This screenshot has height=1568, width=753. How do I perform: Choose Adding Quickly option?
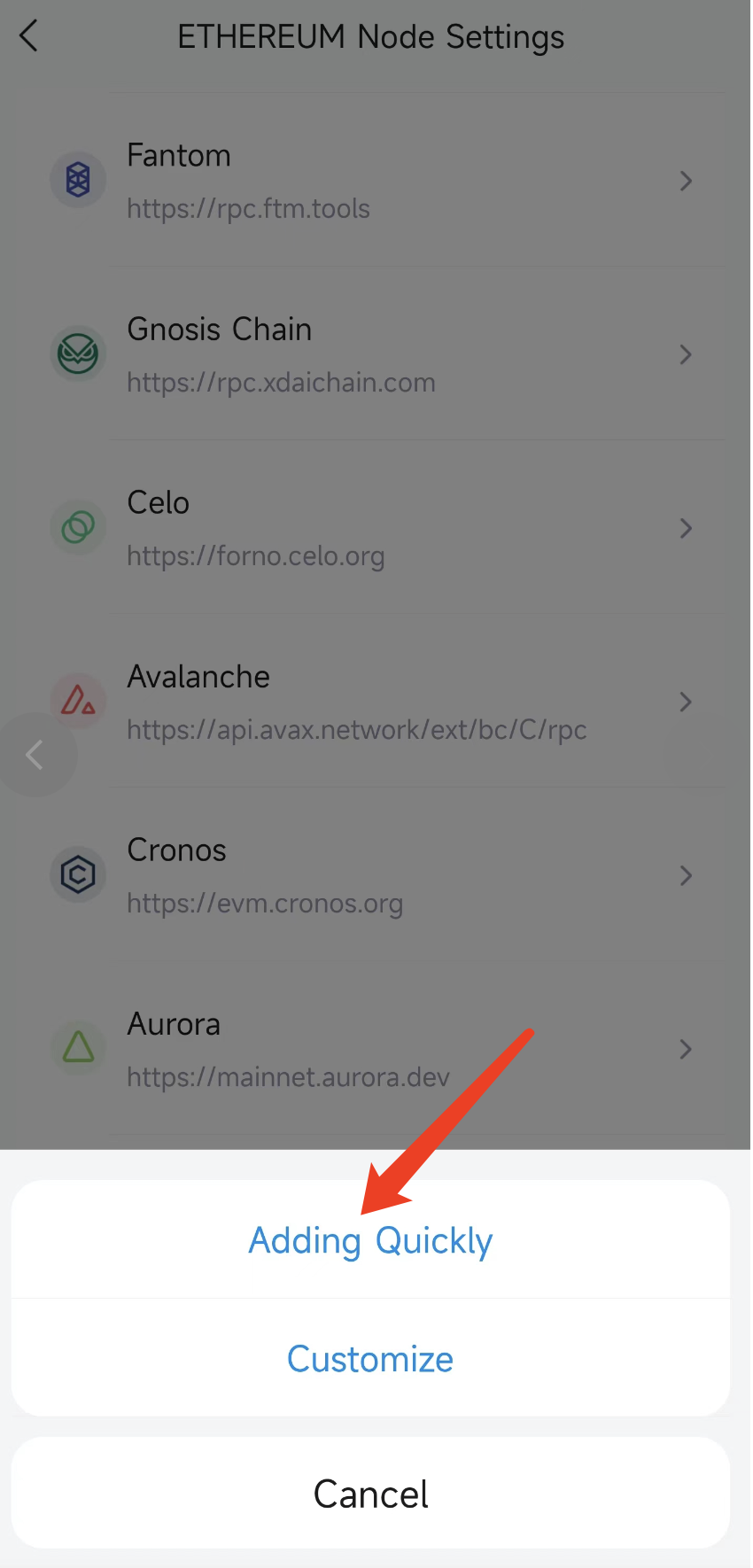(x=370, y=1239)
